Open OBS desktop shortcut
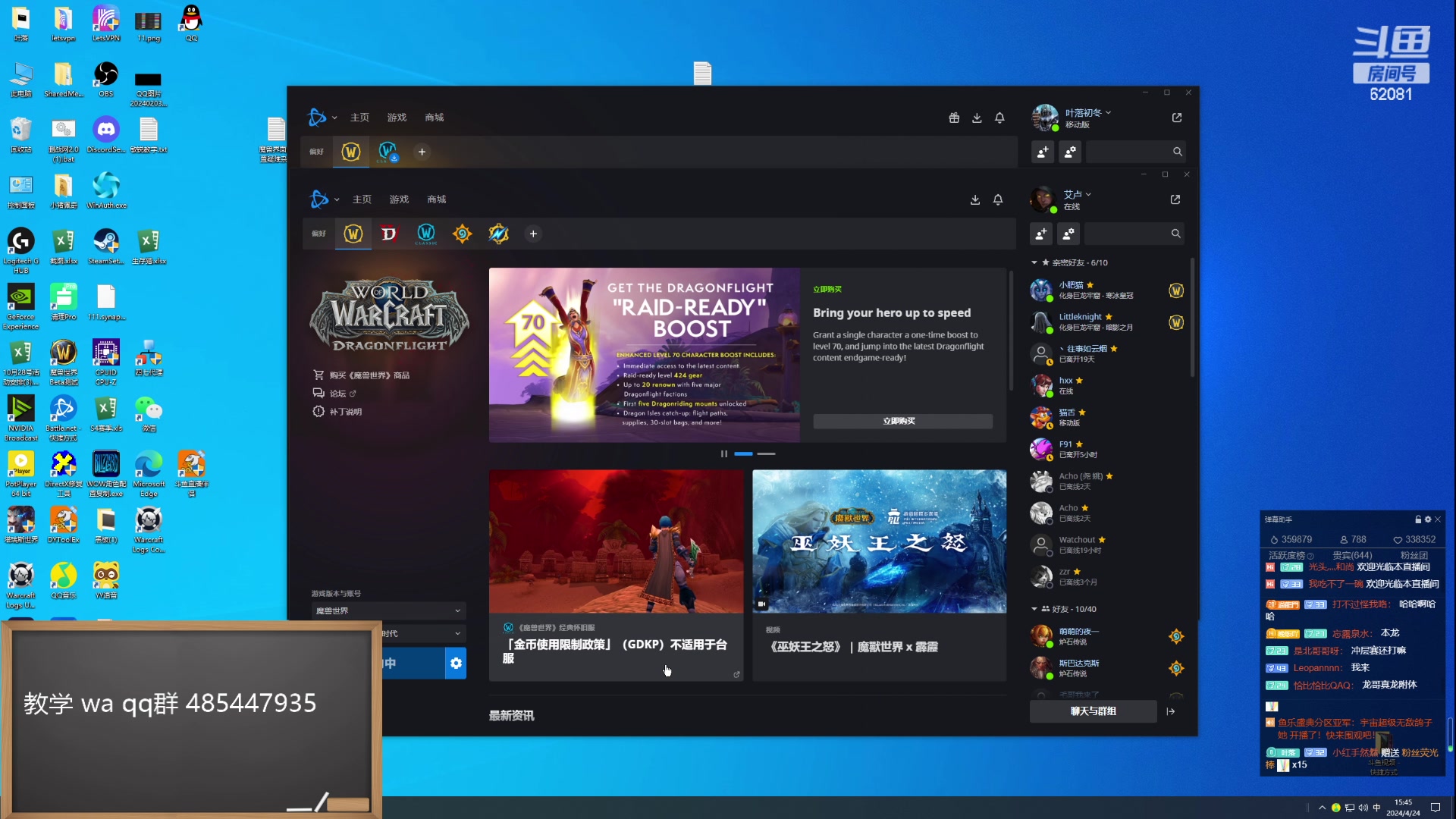The image size is (1456, 819). click(x=106, y=74)
